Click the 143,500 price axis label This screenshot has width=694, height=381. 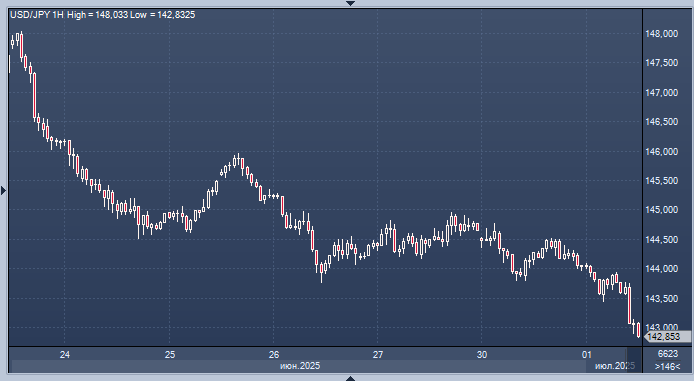[661, 298]
